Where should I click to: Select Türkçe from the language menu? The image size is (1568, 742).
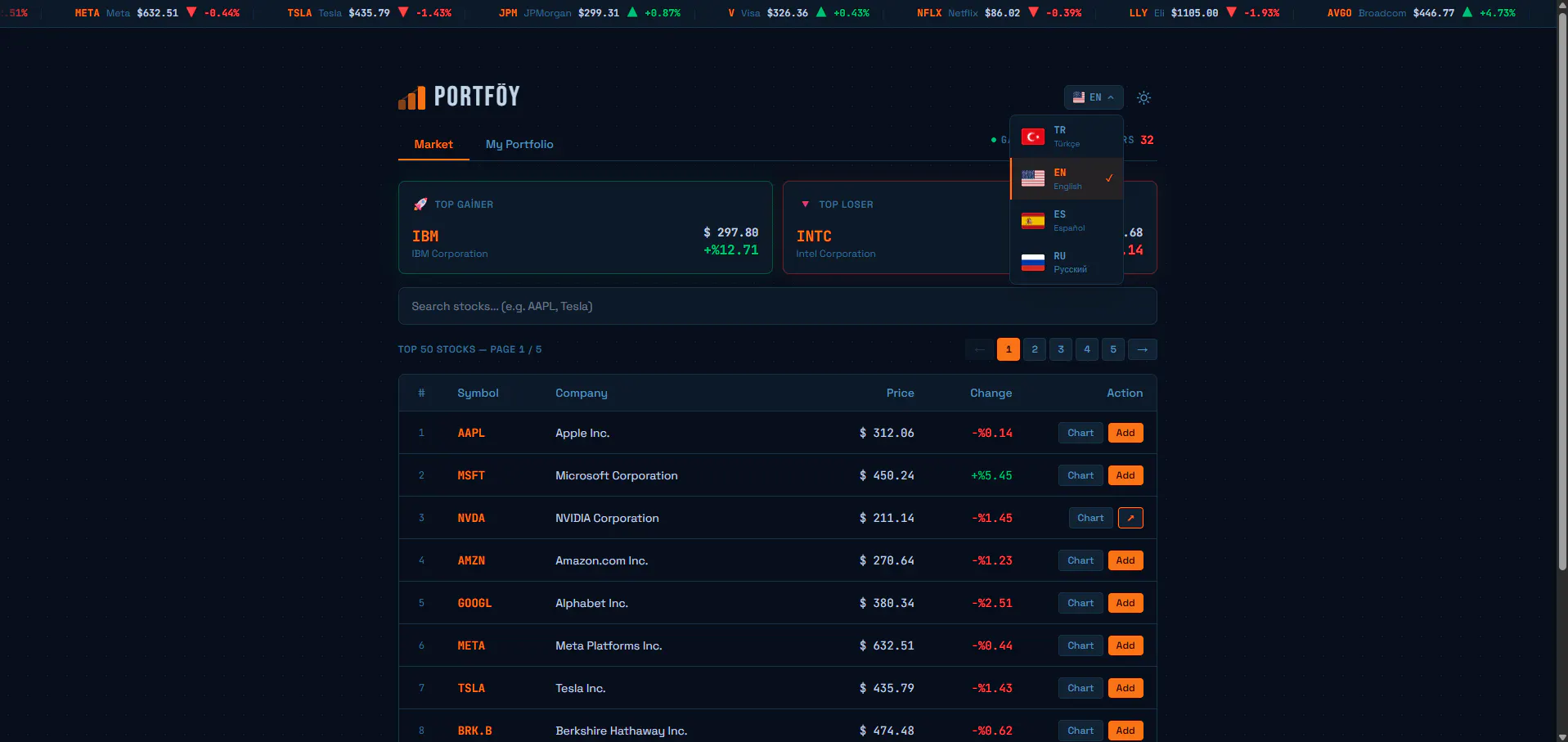pos(1067,137)
